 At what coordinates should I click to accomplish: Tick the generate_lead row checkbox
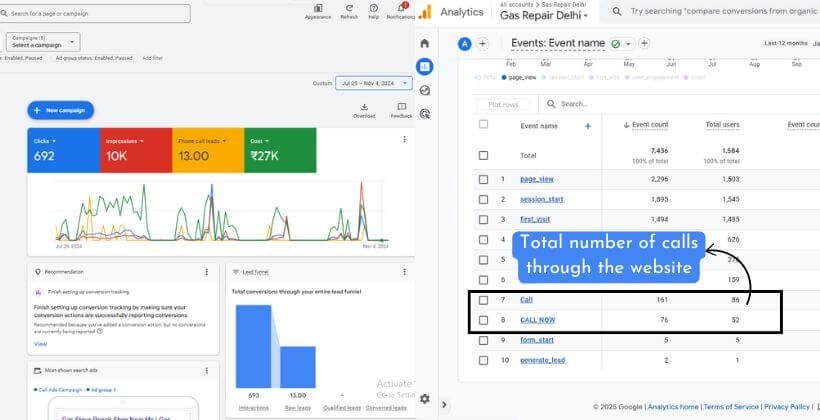[x=483, y=360]
